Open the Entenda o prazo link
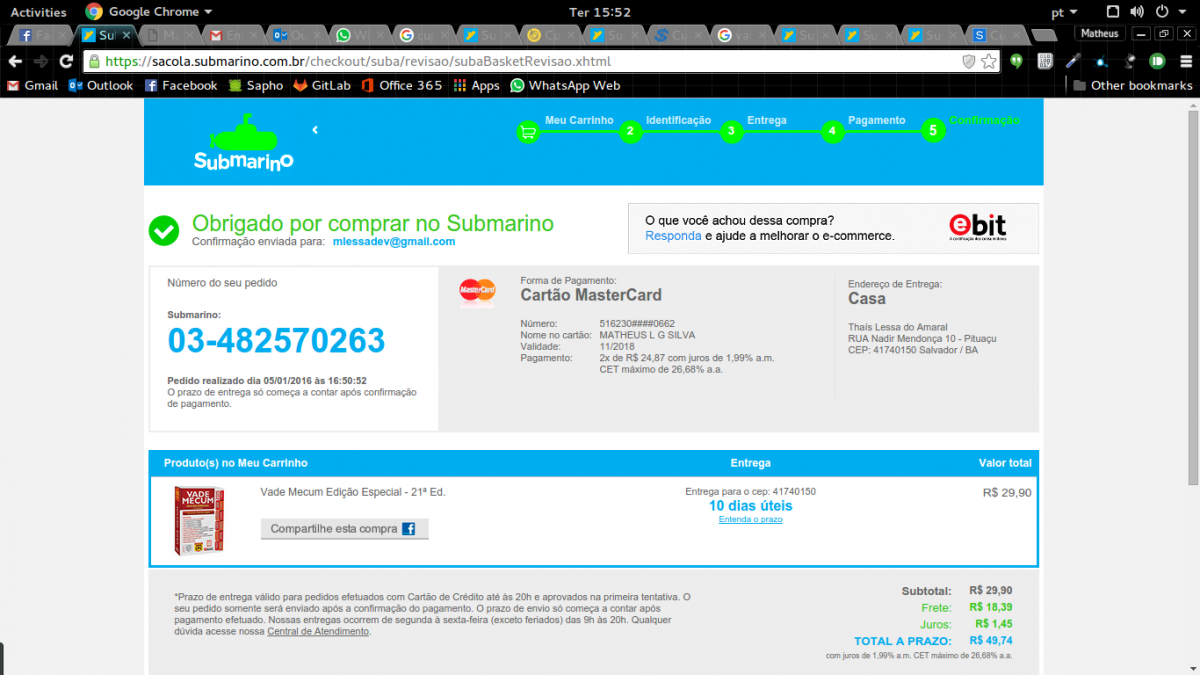The width and height of the screenshot is (1200, 675). point(750,519)
